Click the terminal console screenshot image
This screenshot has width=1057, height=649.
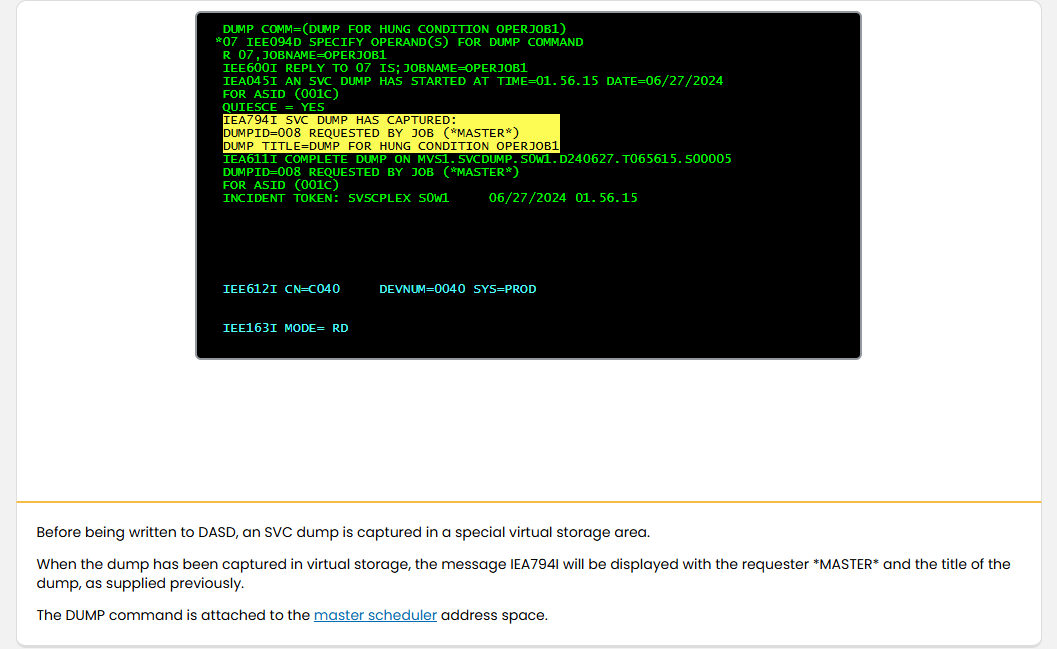[528, 185]
